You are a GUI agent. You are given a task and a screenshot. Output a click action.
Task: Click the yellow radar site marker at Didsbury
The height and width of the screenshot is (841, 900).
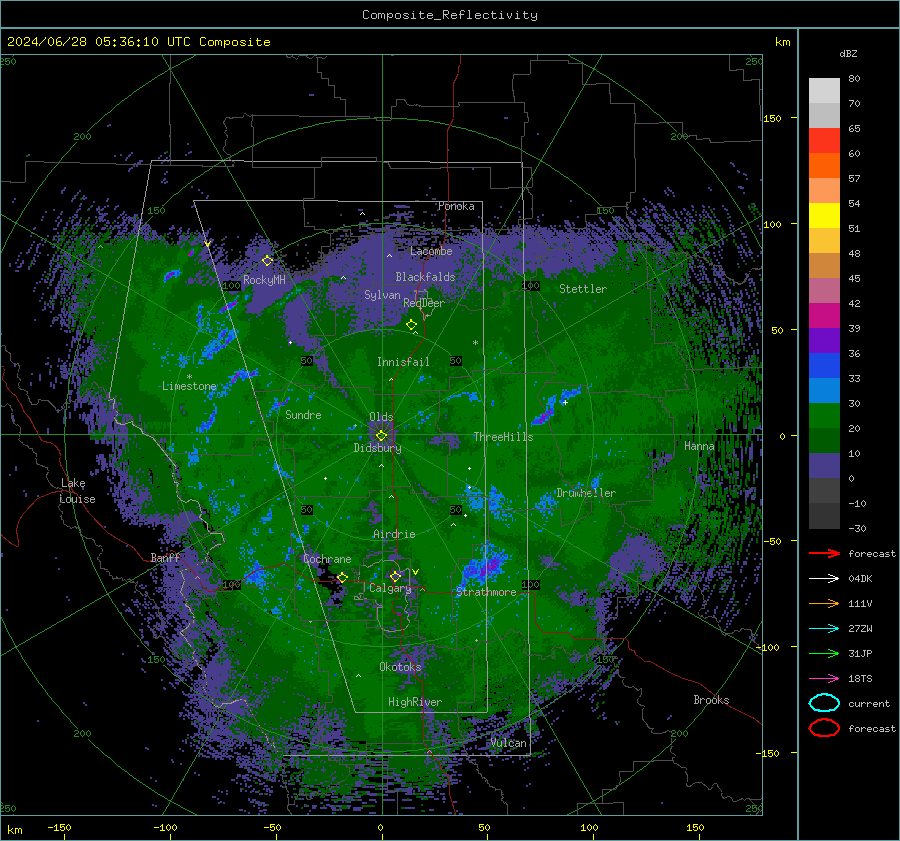381,436
